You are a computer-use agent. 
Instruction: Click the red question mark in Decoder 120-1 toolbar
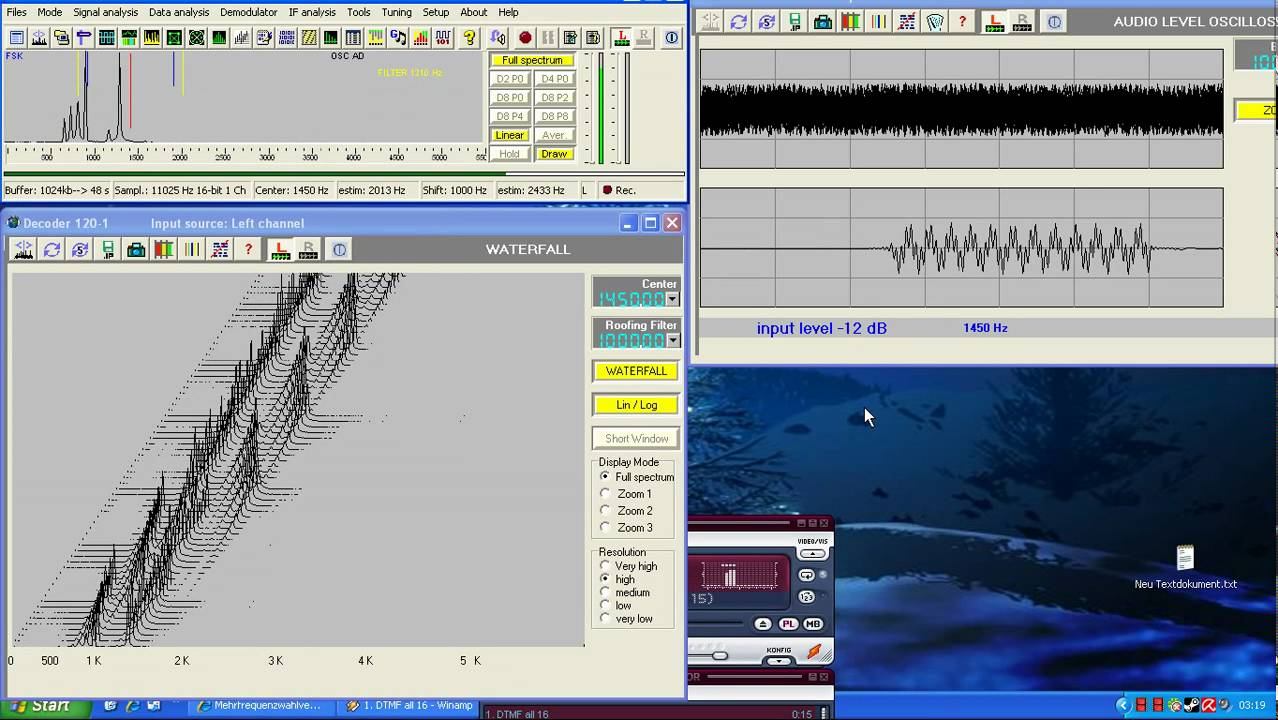pyautogui.click(x=248, y=250)
